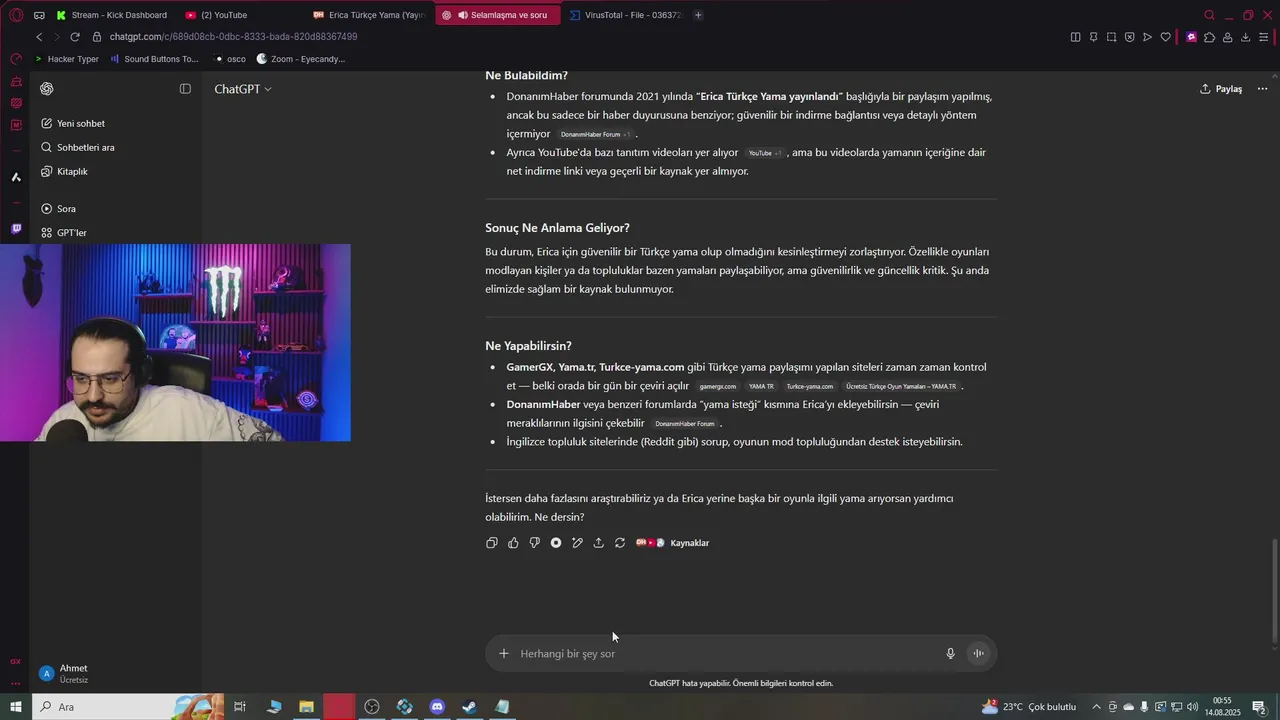Open pinboards pin icon
This screenshot has height=720, width=1280.
pos(1093,37)
